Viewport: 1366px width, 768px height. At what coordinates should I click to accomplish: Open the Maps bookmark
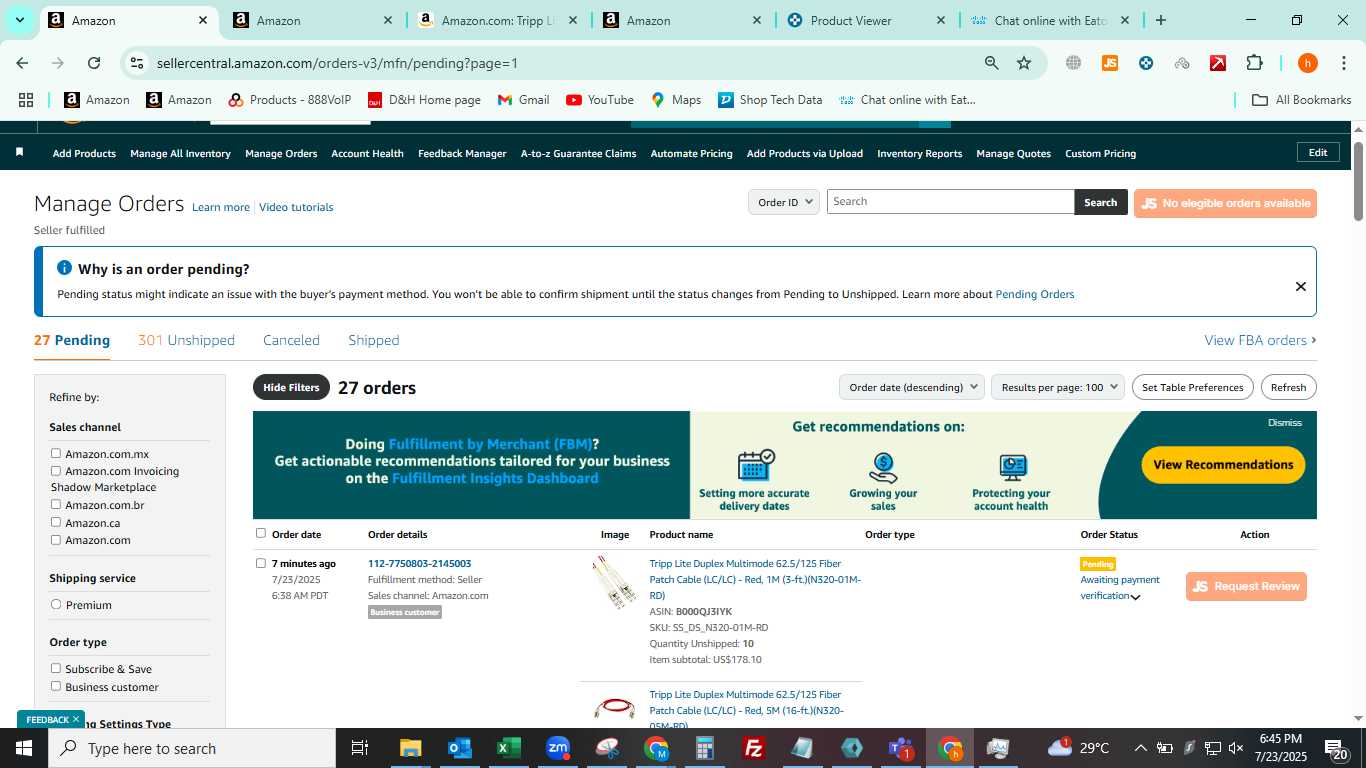(676, 100)
